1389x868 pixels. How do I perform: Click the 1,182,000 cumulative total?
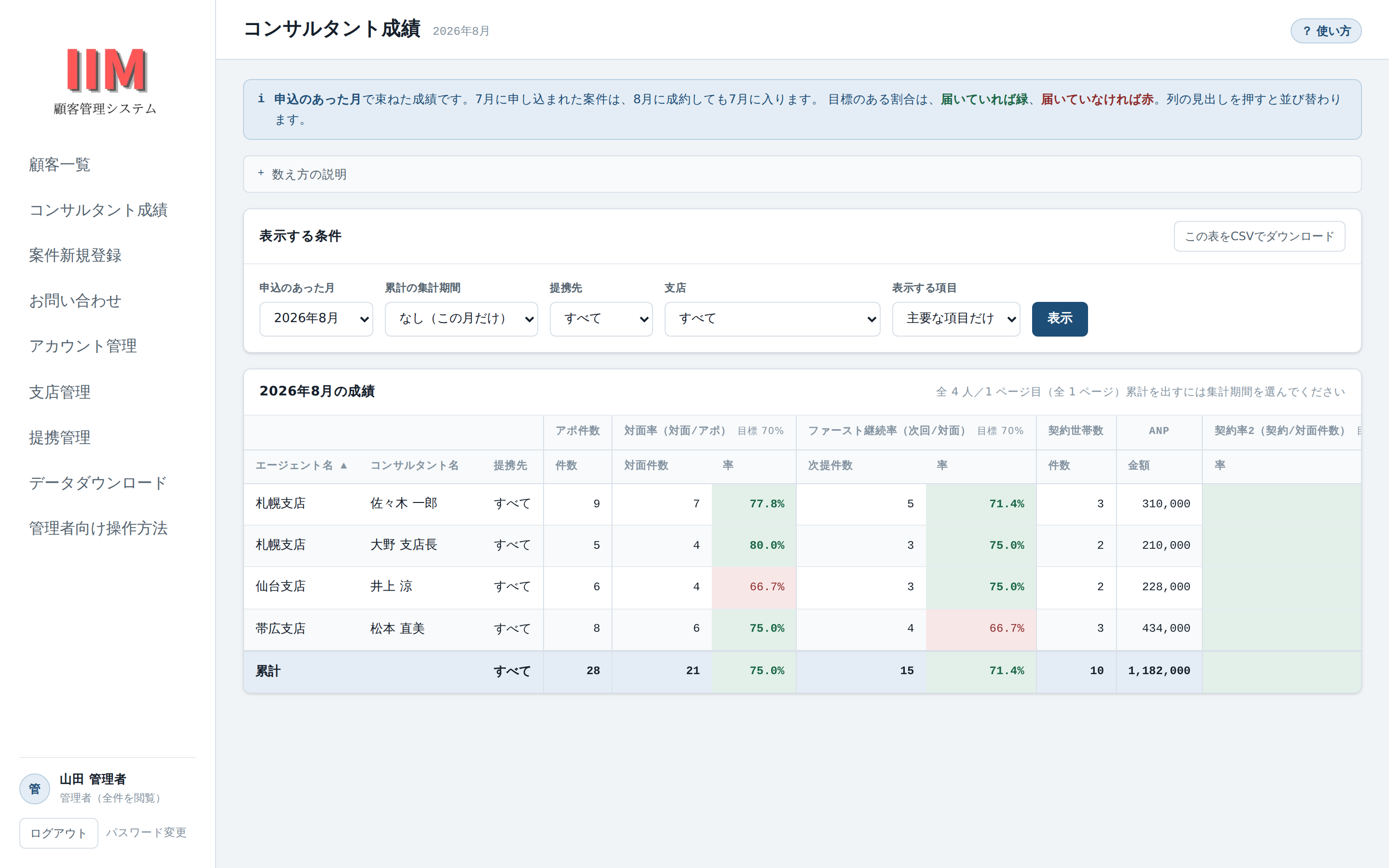(1159, 670)
